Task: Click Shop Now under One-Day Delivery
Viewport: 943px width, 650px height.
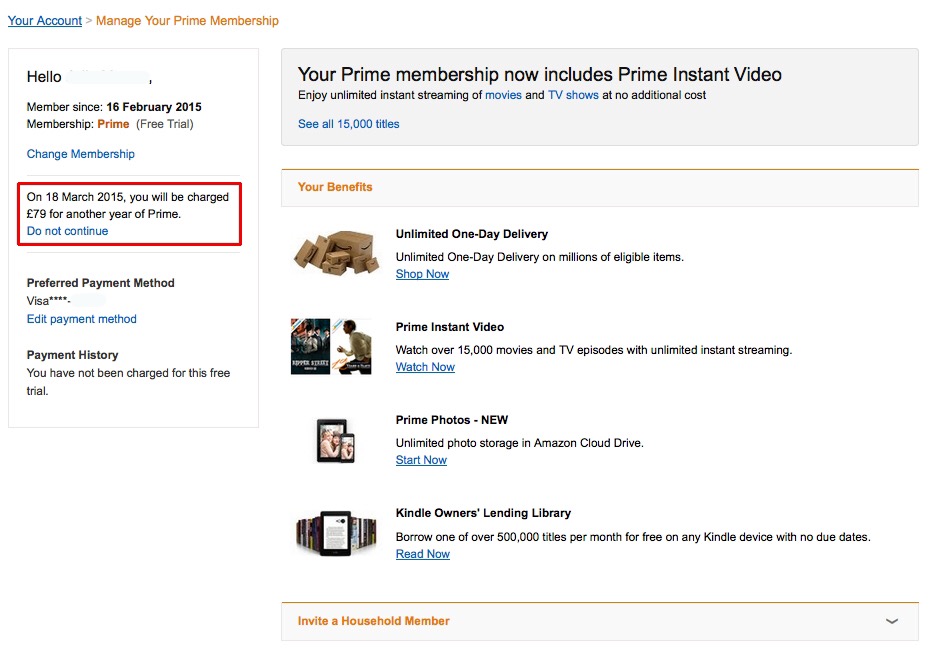Action: click(422, 274)
